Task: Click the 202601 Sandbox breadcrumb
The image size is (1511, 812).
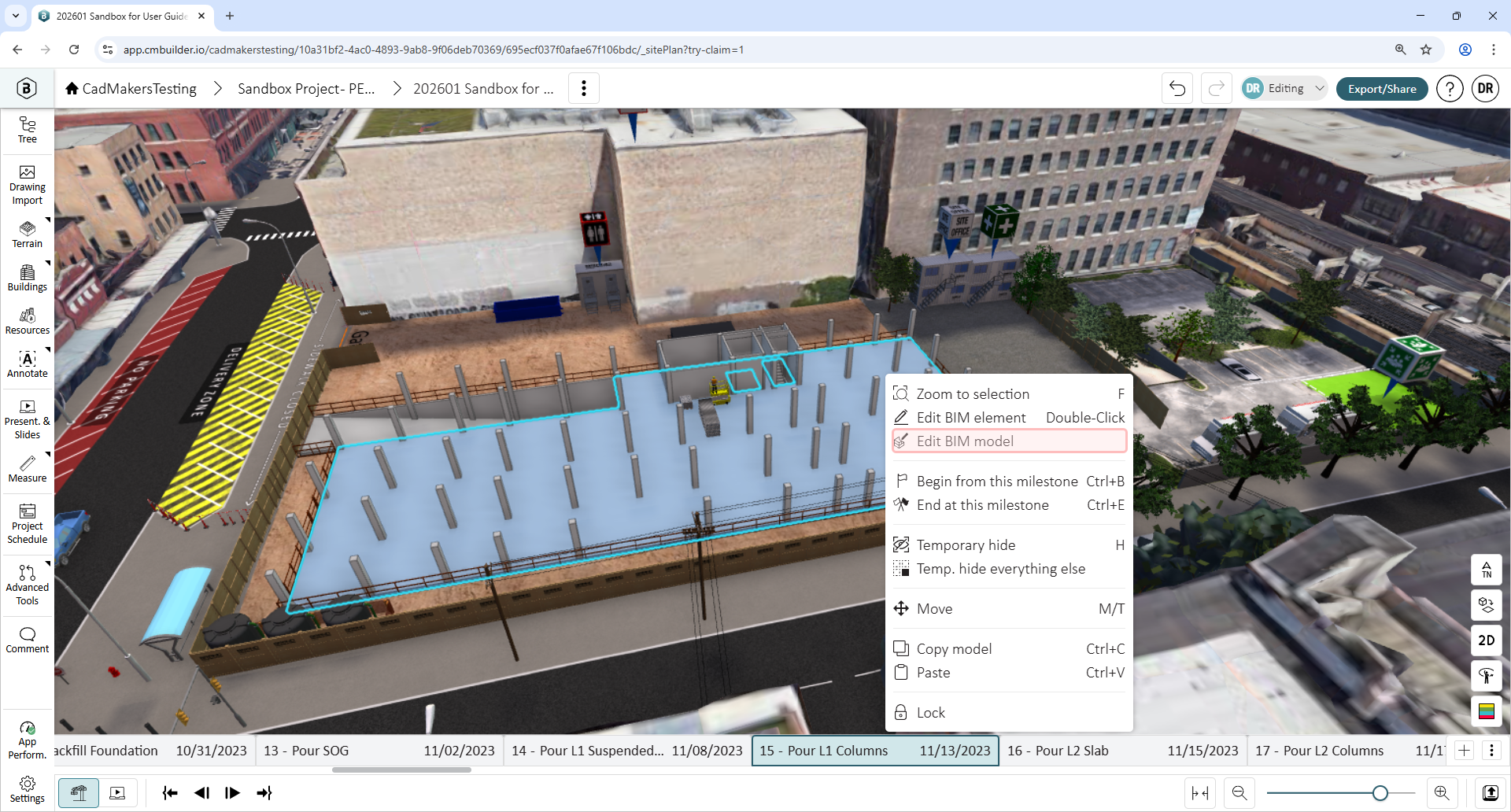Action: coord(483,89)
